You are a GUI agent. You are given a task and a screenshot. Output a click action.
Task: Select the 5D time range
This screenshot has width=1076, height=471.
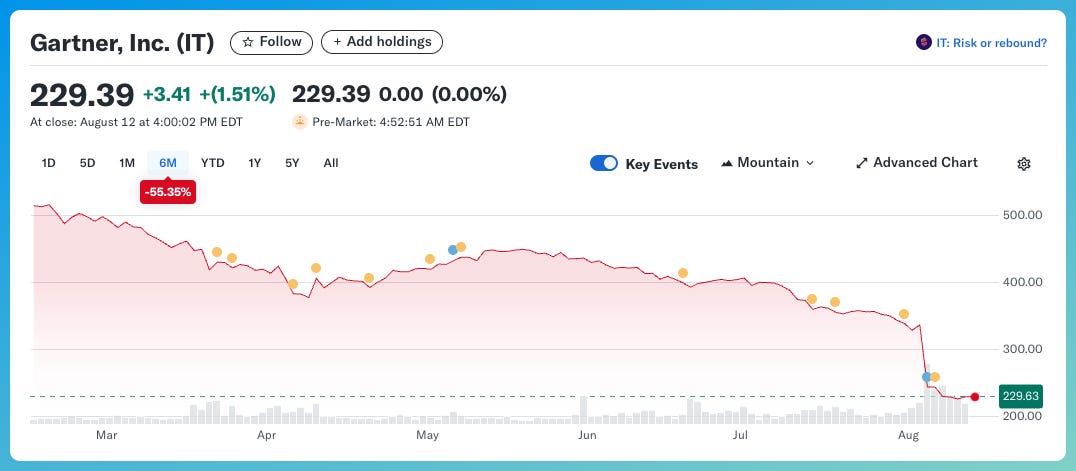pos(87,163)
